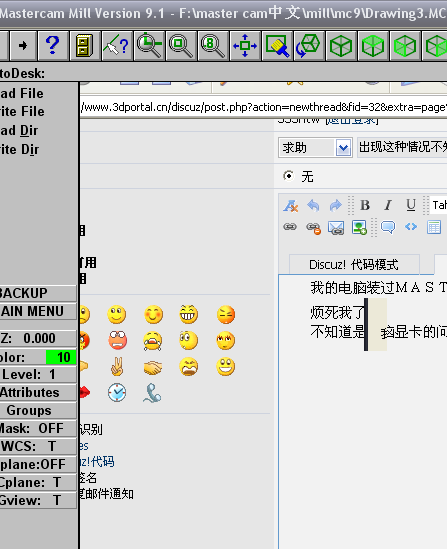Click the unzoom magnifier icon
The height and width of the screenshot is (549, 447).
(x=181, y=46)
